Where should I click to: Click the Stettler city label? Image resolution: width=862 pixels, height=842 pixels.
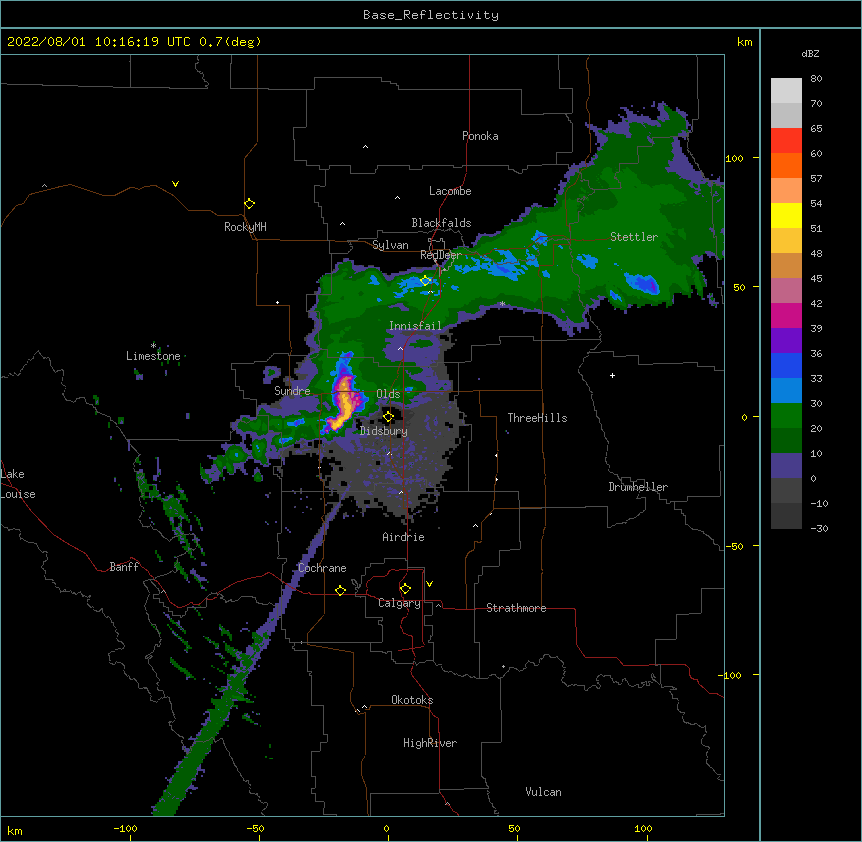click(x=634, y=237)
